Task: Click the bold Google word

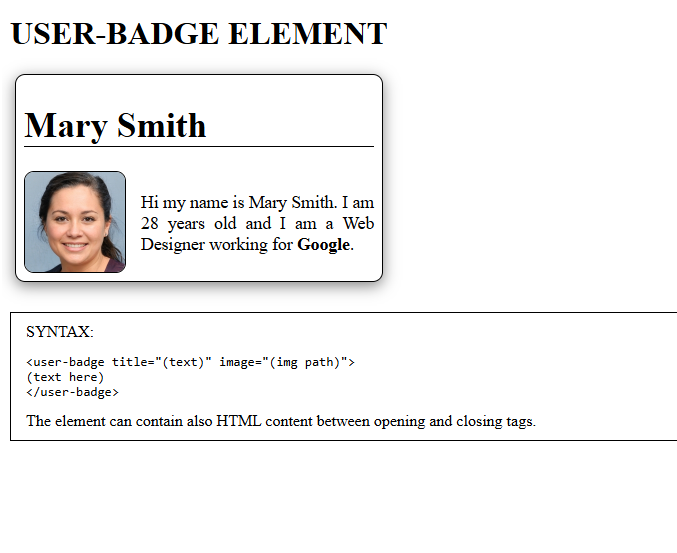Action: (323, 244)
